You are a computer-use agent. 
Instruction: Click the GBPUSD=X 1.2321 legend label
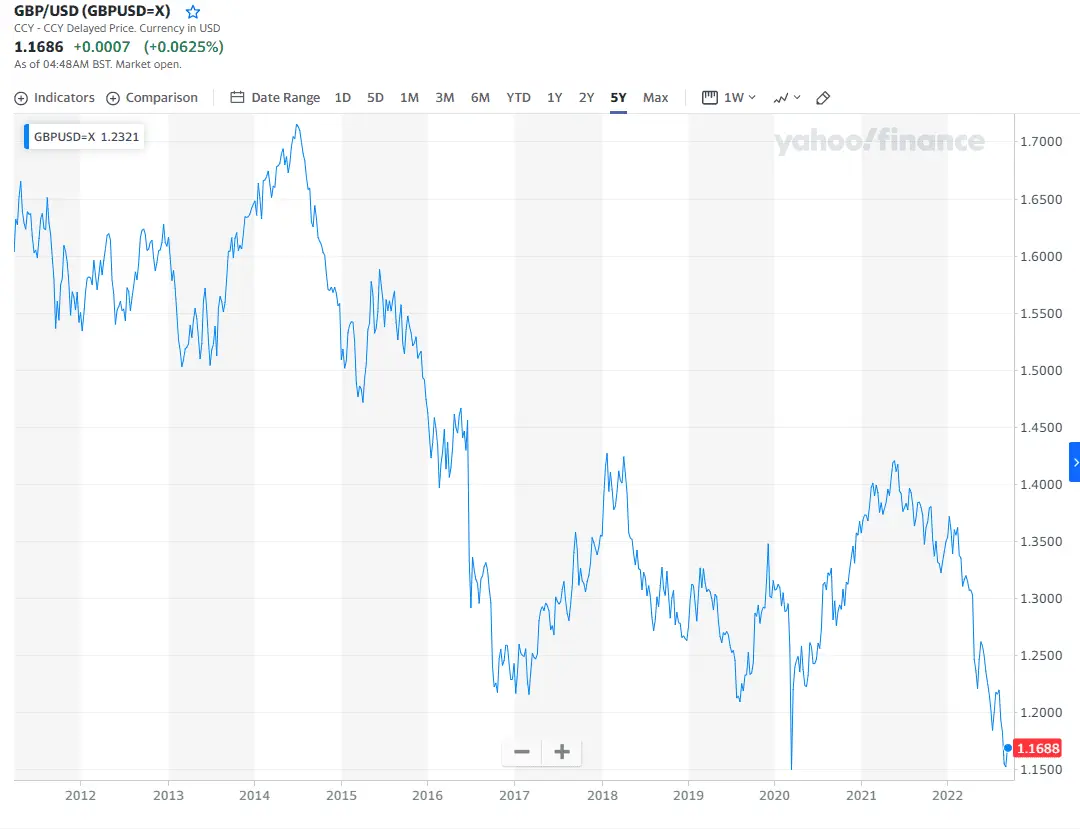pyautogui.click(x=86, y=137)
